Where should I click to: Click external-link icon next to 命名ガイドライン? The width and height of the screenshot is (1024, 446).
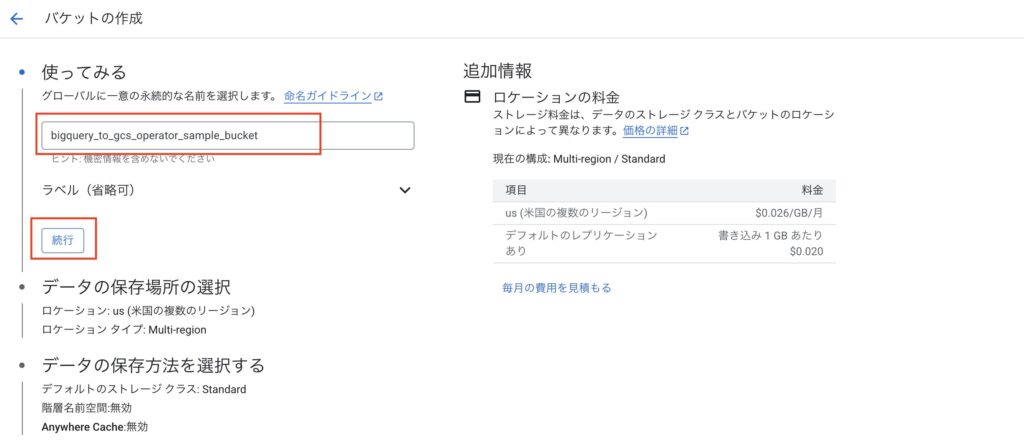pyautogui.click(x=379, y=97)
